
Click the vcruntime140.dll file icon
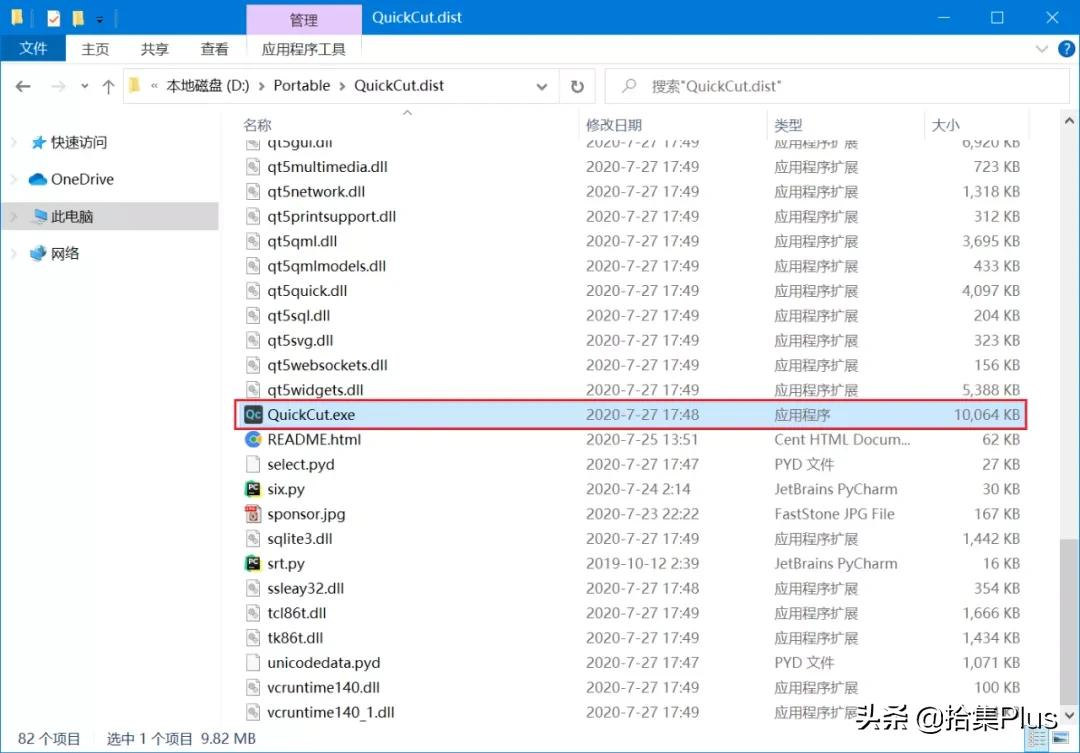[253, 688]
